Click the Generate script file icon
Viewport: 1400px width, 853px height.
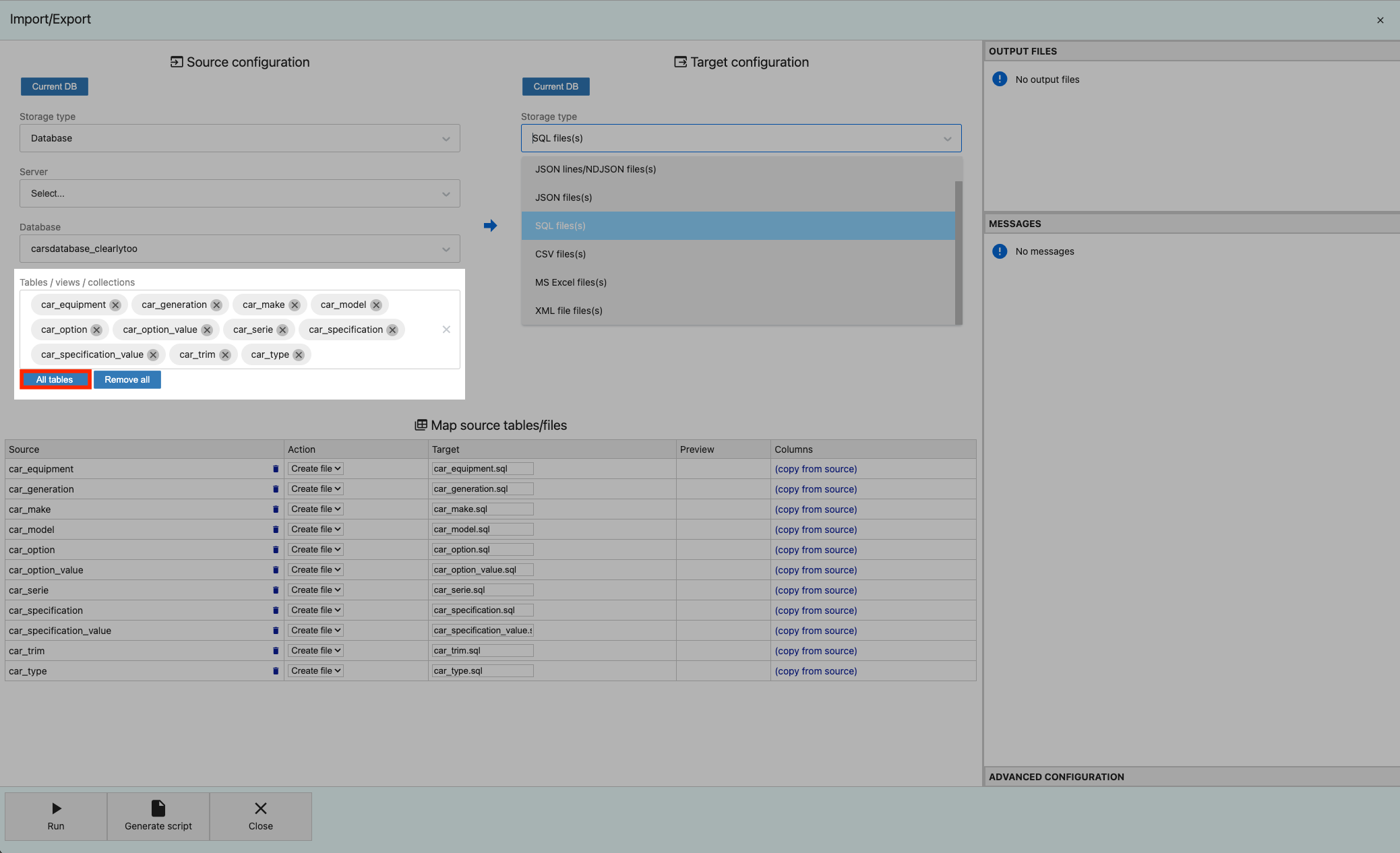pos(158,808)
